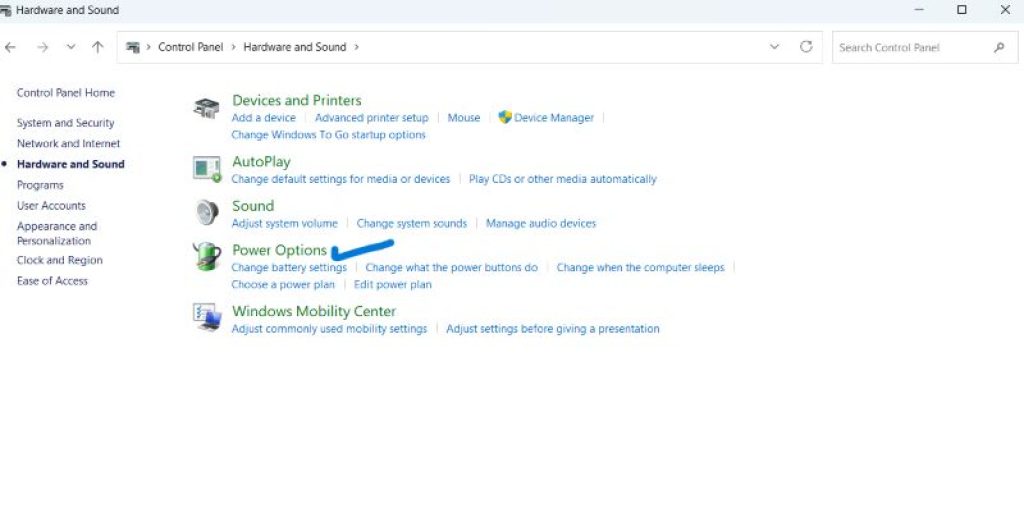Go back with the back arrow
1024x531 pixels.
point(10,47)
